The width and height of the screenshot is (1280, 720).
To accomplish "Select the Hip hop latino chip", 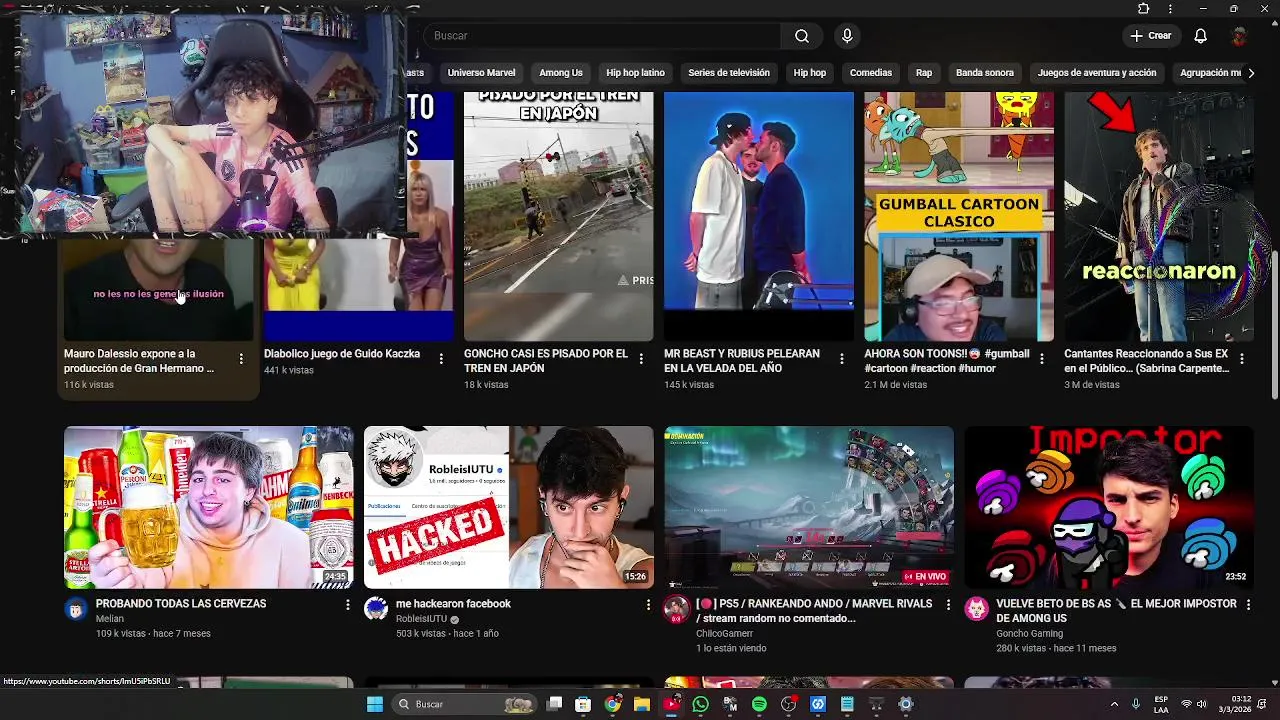I will coord(635,73).
